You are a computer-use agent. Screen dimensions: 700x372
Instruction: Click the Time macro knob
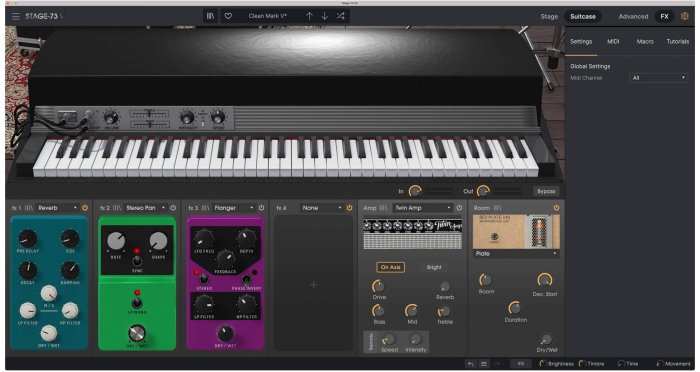pyautogui.click(x=621, y=364)
